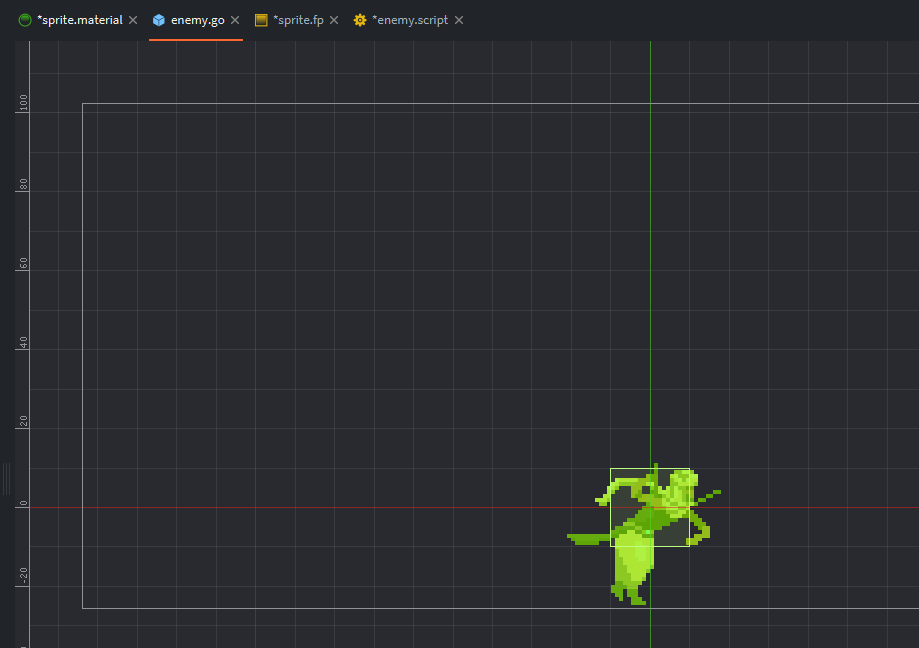The height and width of the screenshot is (648, 919).
Task: Click the 60 mark on the vertical ruler
Action: click(x=23, y=264)
